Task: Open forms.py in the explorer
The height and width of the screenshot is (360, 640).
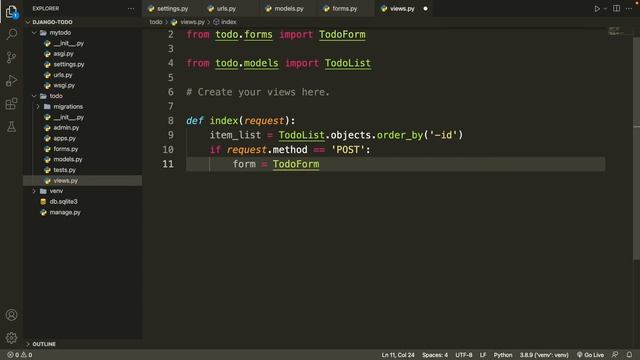Action: [x=65, y=149]
